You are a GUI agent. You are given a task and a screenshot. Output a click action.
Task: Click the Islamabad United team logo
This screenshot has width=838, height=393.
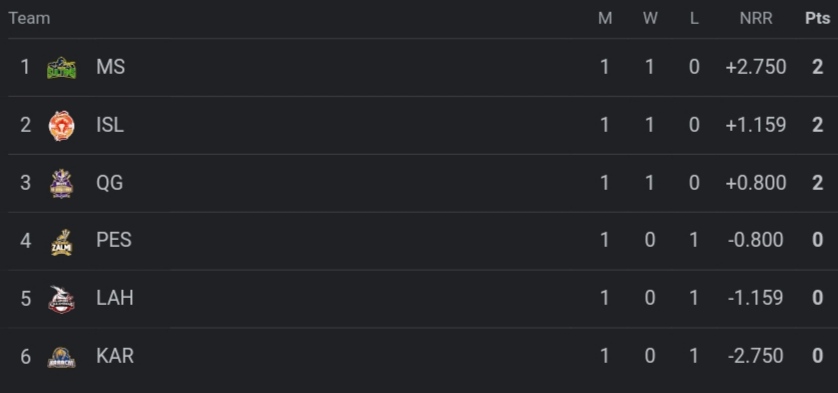pos(61,126)
